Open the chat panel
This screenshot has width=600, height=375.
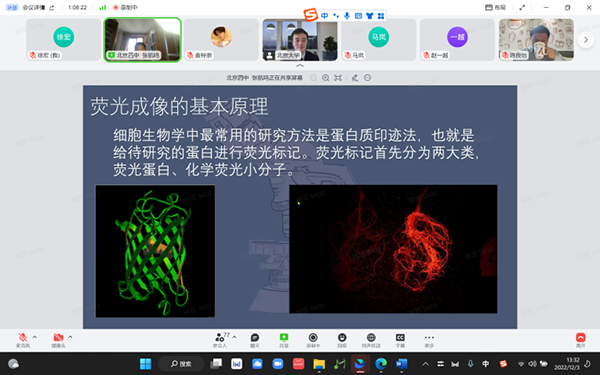pyautogui.click(x=255, y=339)
